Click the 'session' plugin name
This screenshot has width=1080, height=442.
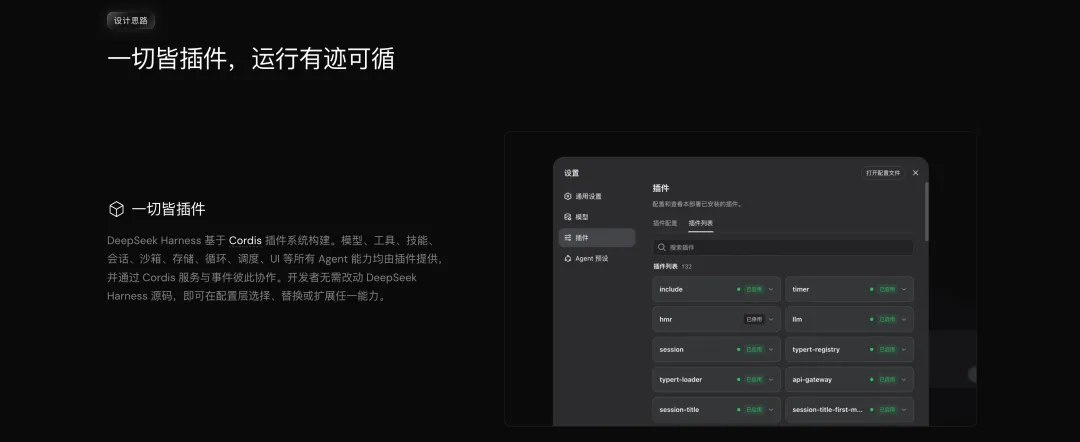(x=672, y=350)
